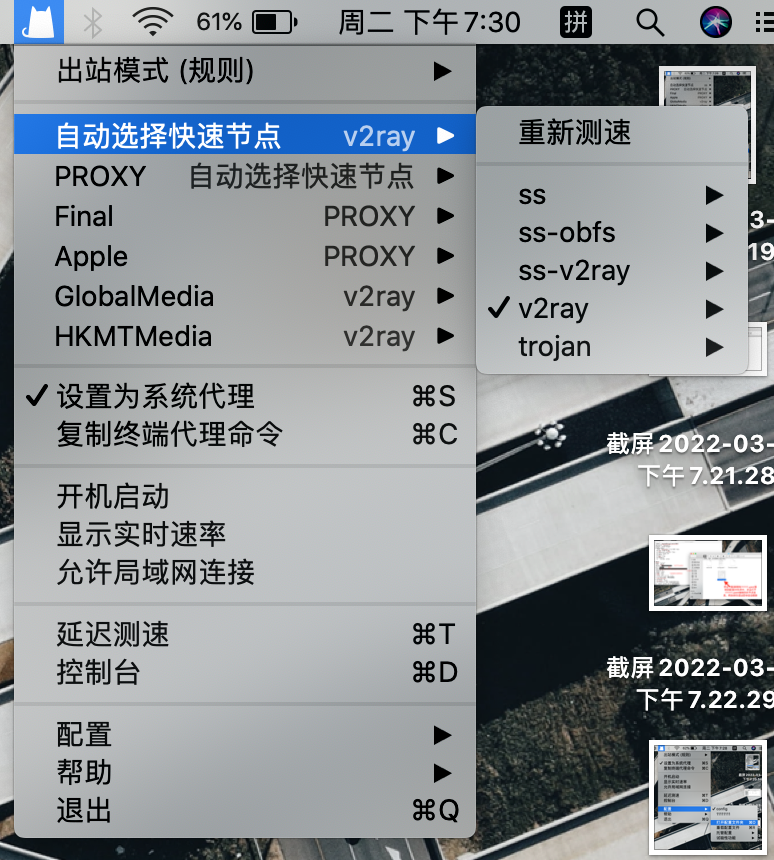Select the checked v2ray node group
The height and width of the screenshot is (860, 774).
[612, 309]
